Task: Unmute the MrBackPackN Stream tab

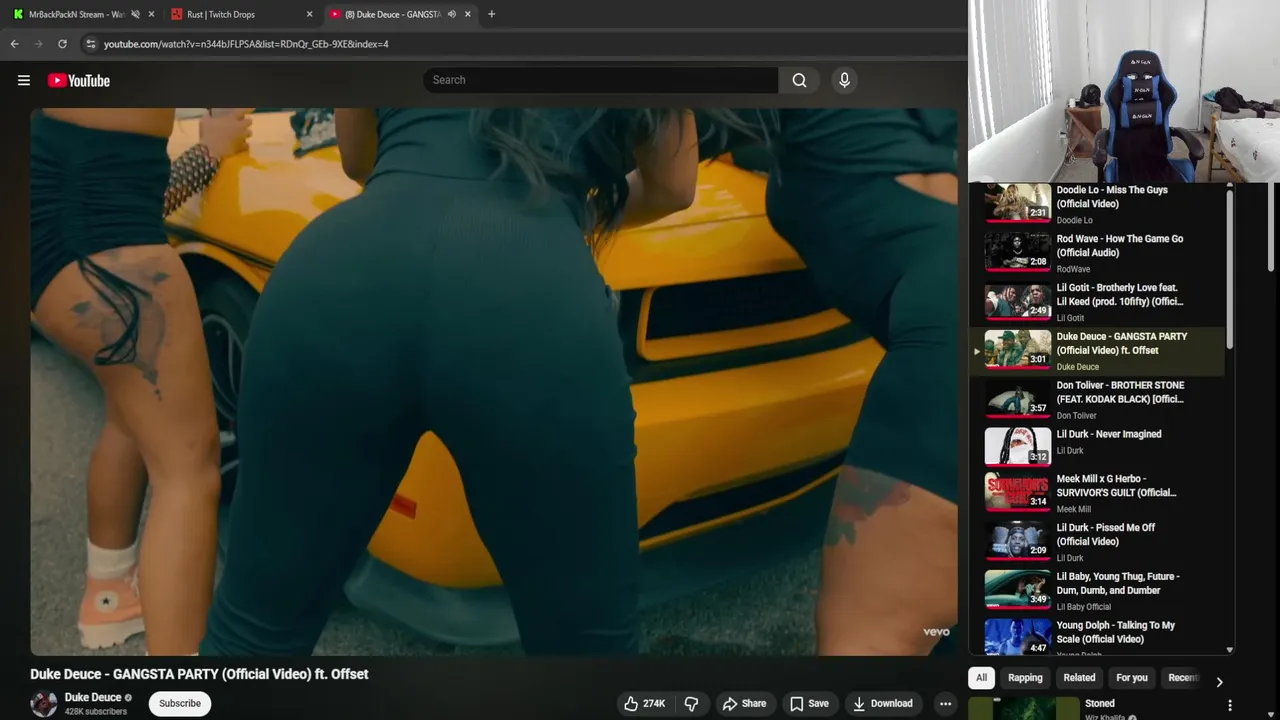Action: pos(135,14)
